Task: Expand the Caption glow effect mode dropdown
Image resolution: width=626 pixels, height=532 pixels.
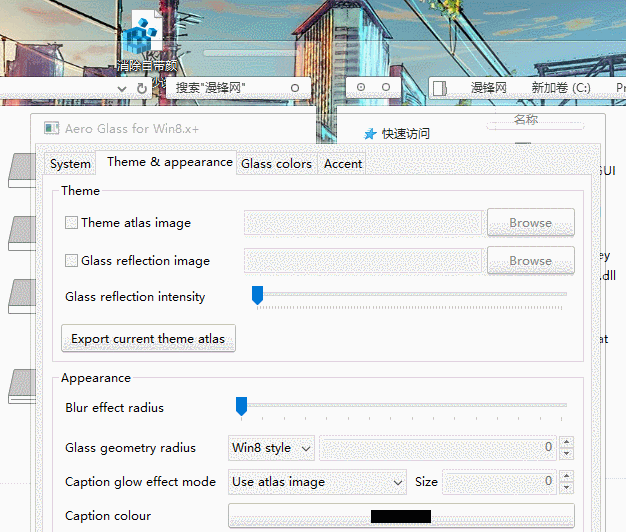Action: point(317,482)
